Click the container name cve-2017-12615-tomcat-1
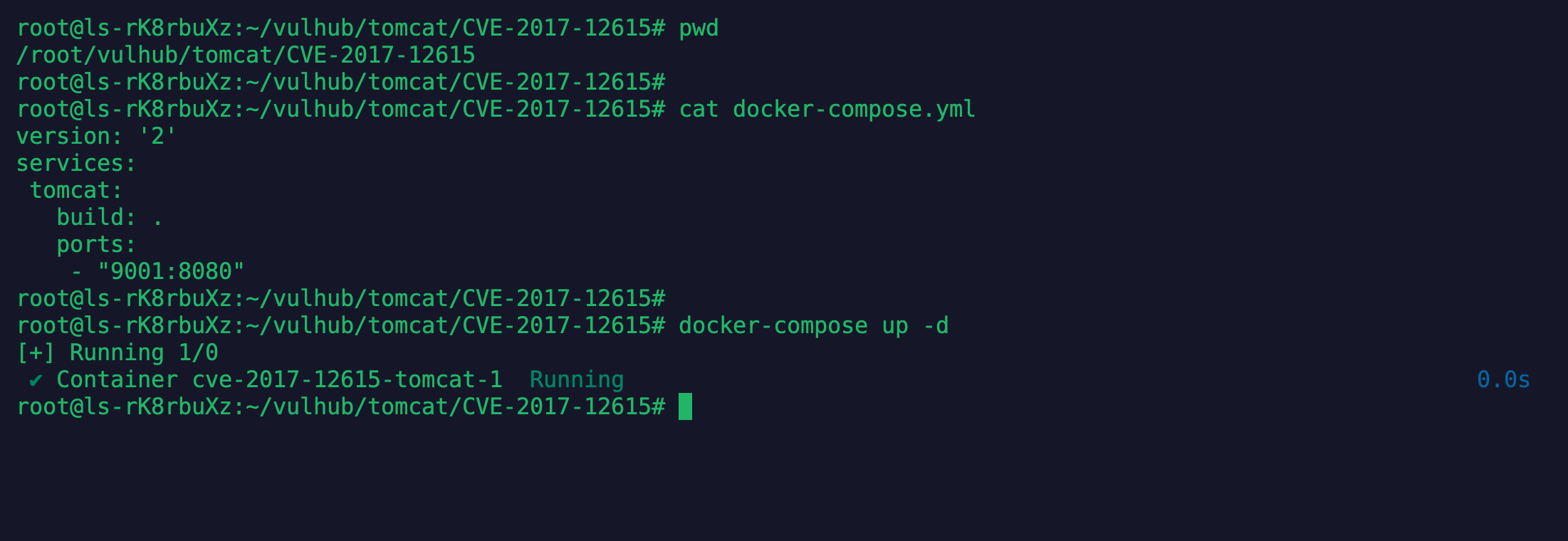1568x541 pixels. pos(347,380)
